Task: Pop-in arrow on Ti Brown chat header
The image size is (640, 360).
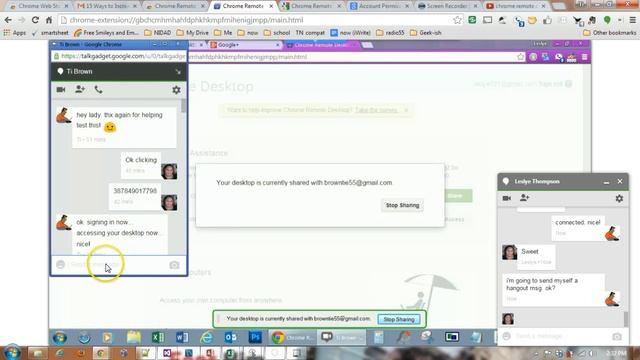Action: [x=178, y=72]
